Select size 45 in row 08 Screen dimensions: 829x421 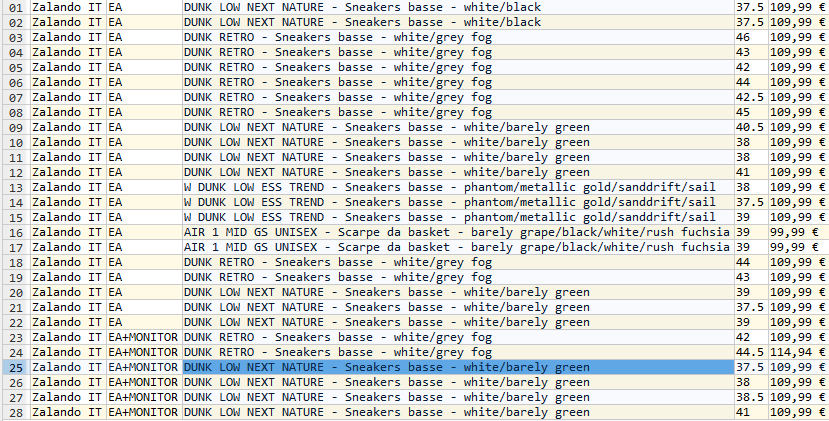751,112
